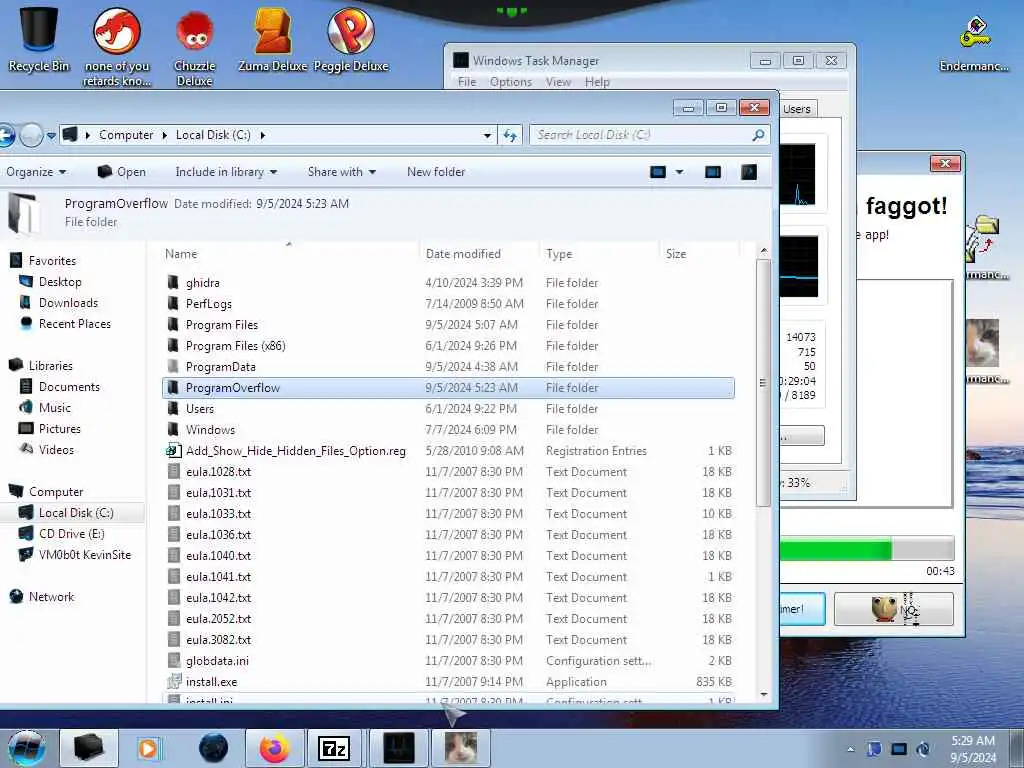Image resolution: width=1024 pixels, height=768 pixels.
Task: Click the Baldi face NO button
Action: pyautogui.click(x=893, y=609)
